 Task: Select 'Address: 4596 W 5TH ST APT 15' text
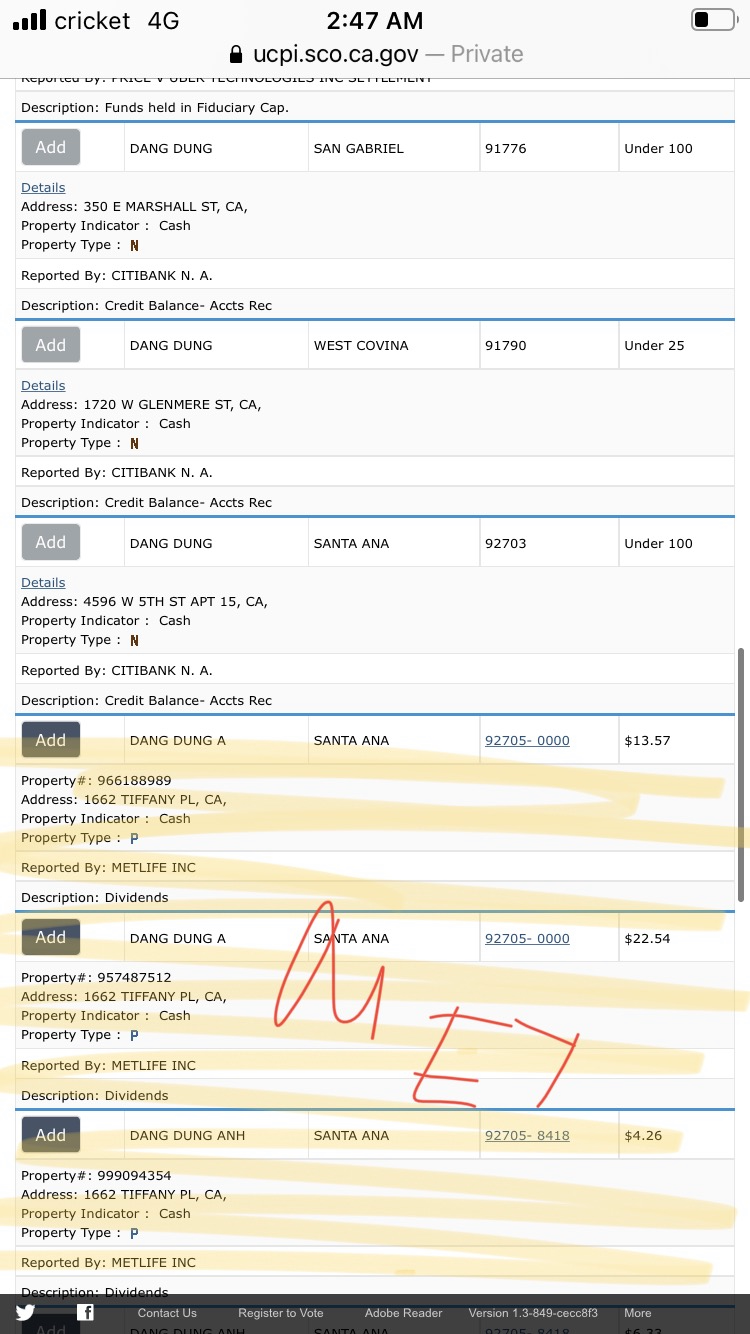144,601
